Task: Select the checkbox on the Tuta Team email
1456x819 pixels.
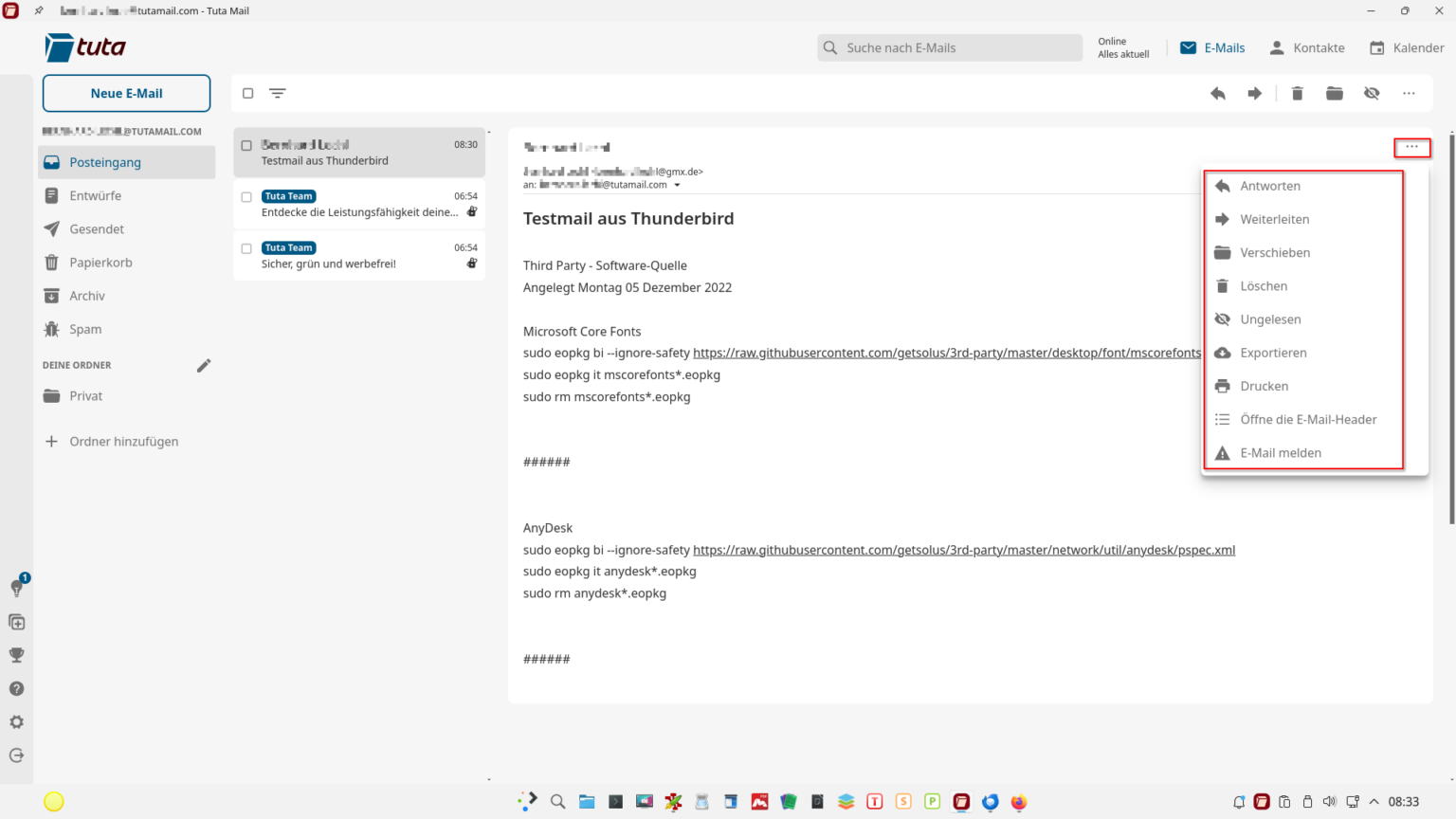Action: click(x=246, y=196)
